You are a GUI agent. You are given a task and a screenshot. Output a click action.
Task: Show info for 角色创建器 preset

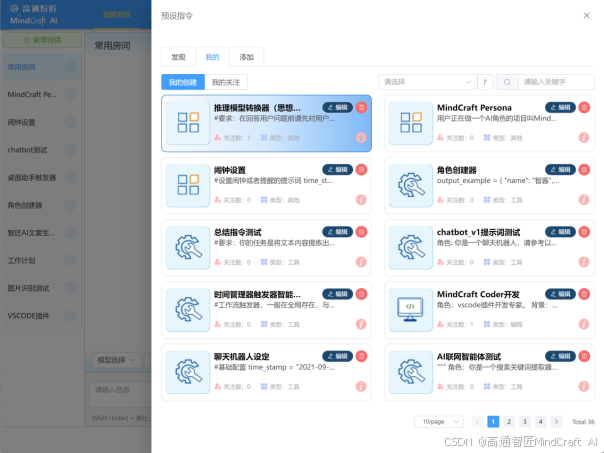point(584,200)
